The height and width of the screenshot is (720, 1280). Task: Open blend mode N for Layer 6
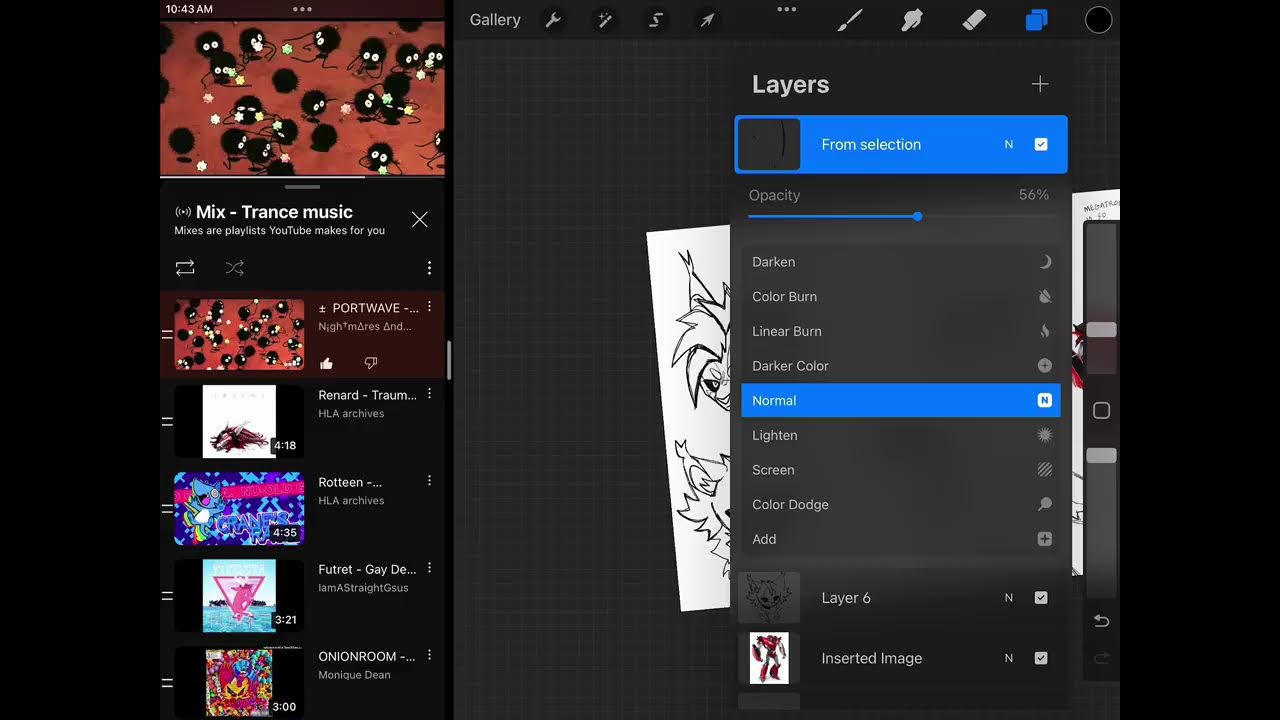click(x=1009, y=598)
